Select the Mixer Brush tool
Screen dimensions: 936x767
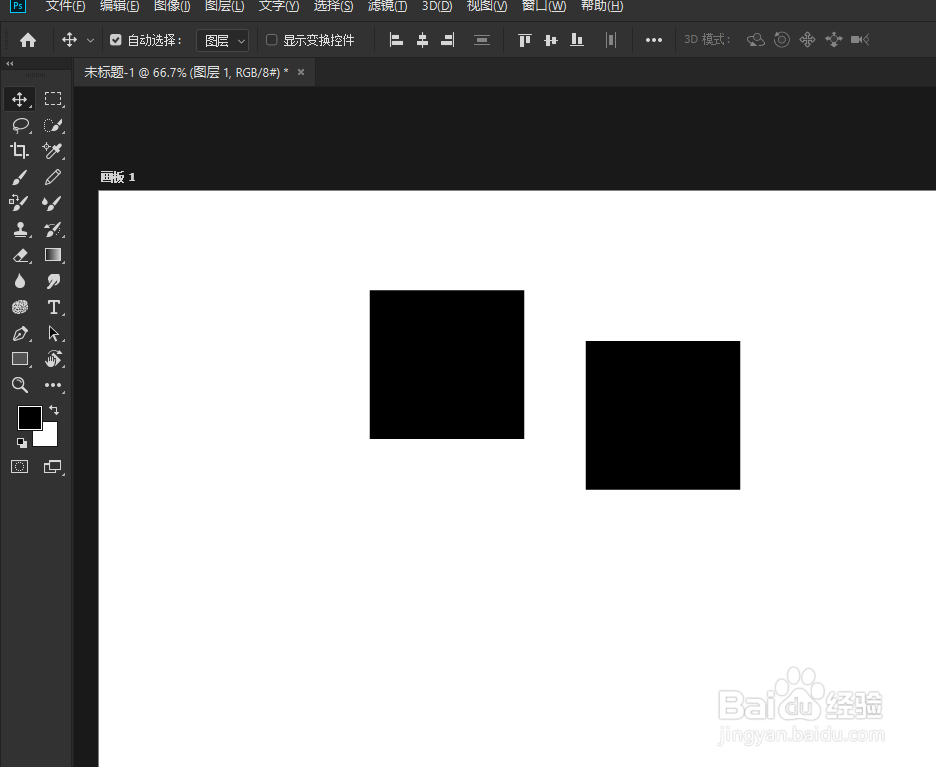[x=52, y=203]
